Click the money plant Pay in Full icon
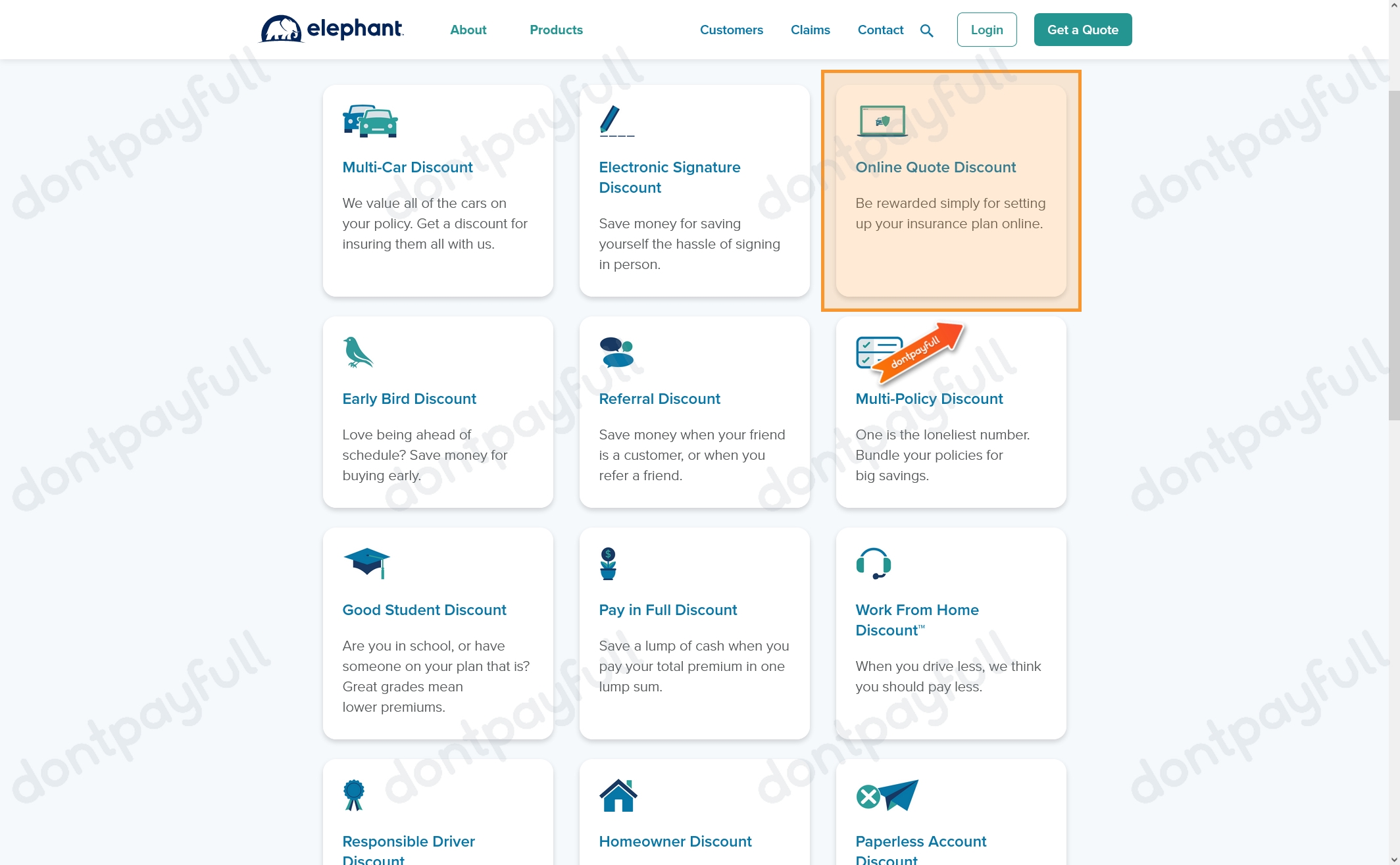 (608, 562)
